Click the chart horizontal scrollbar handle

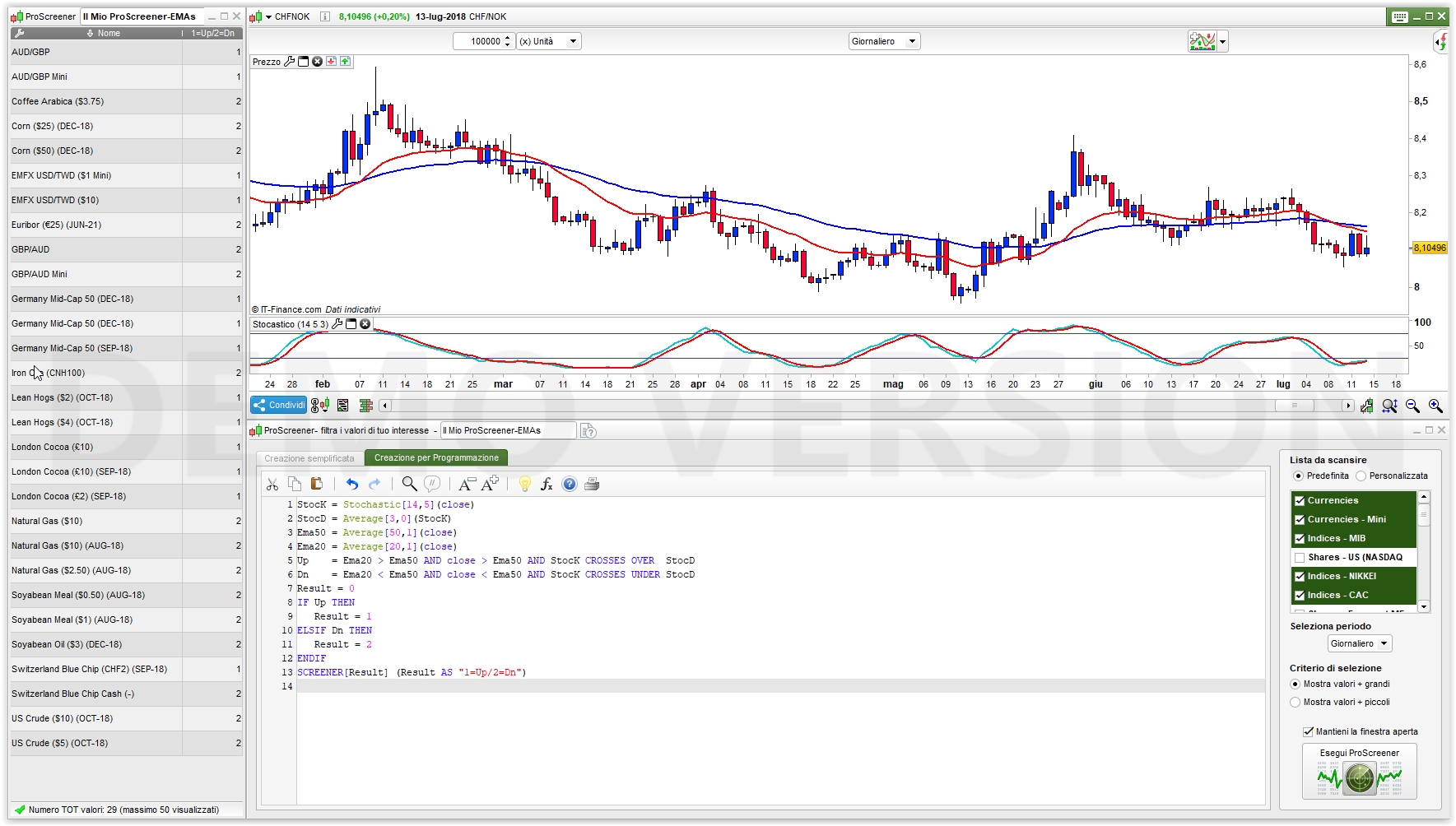click(x=1294, y=406)
